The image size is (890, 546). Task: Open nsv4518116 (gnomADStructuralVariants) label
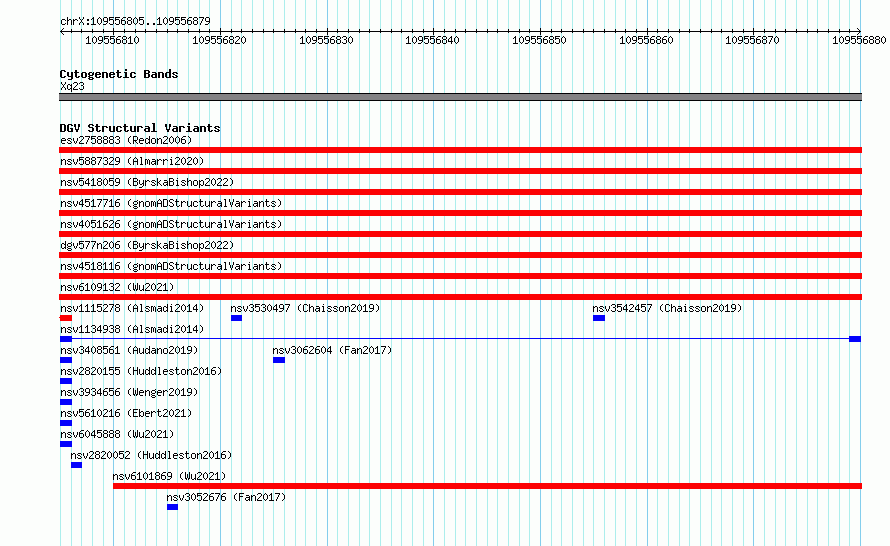171,266
